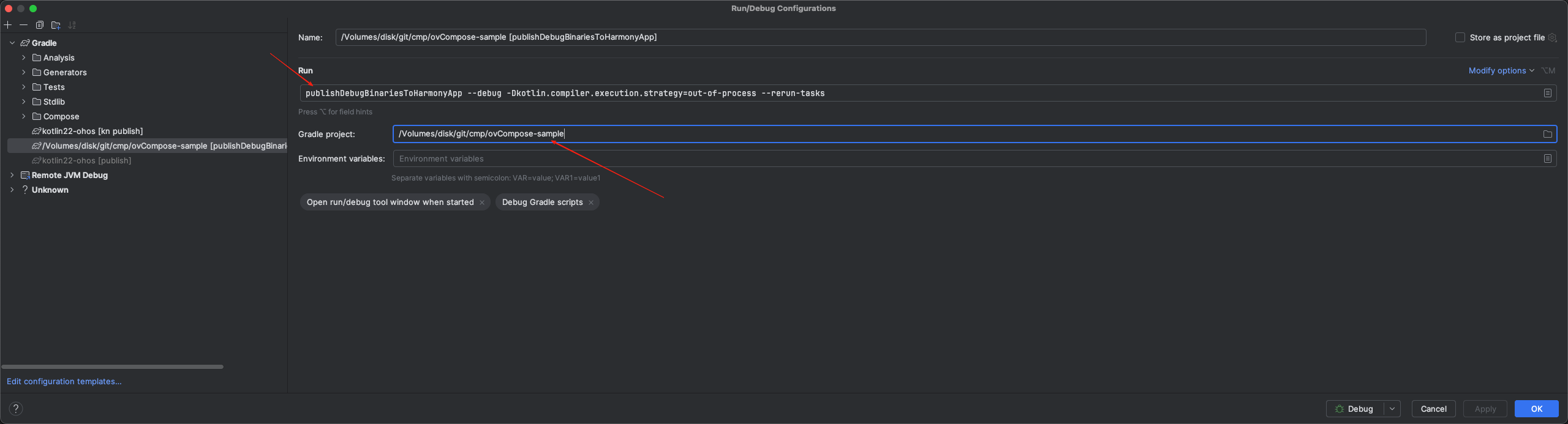Click the Sort Configurations icon
The image size is (1568, 424).
click(72, 25)
